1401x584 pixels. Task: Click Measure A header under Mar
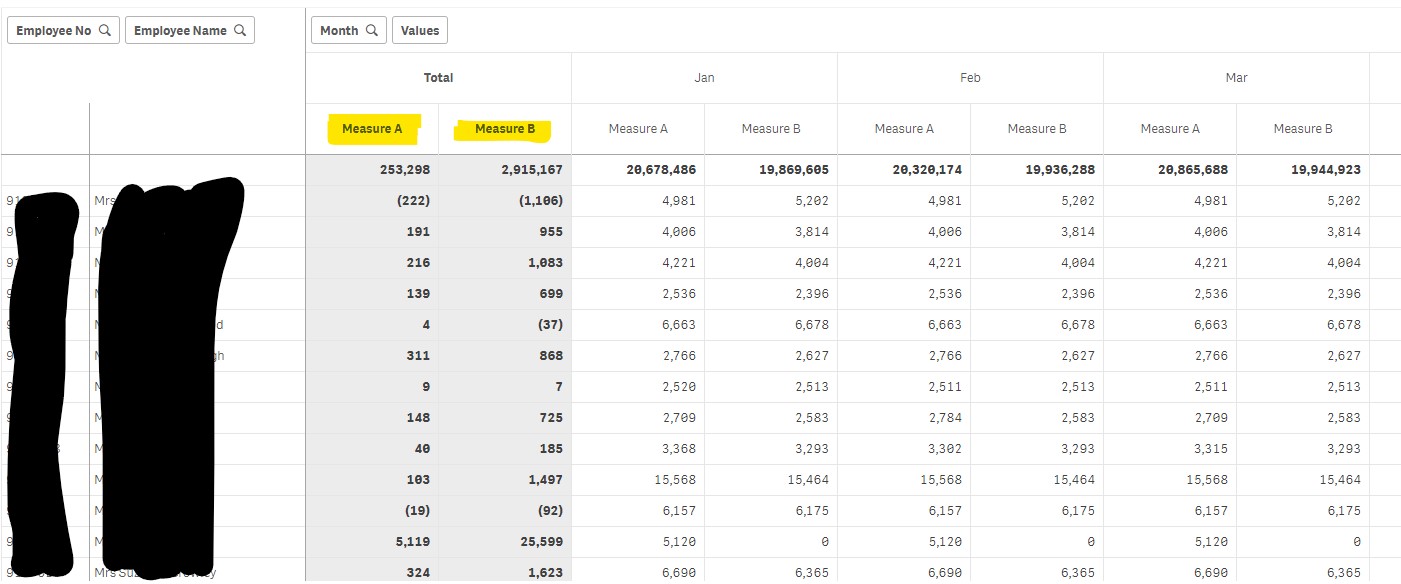[x=1170, y=129]
